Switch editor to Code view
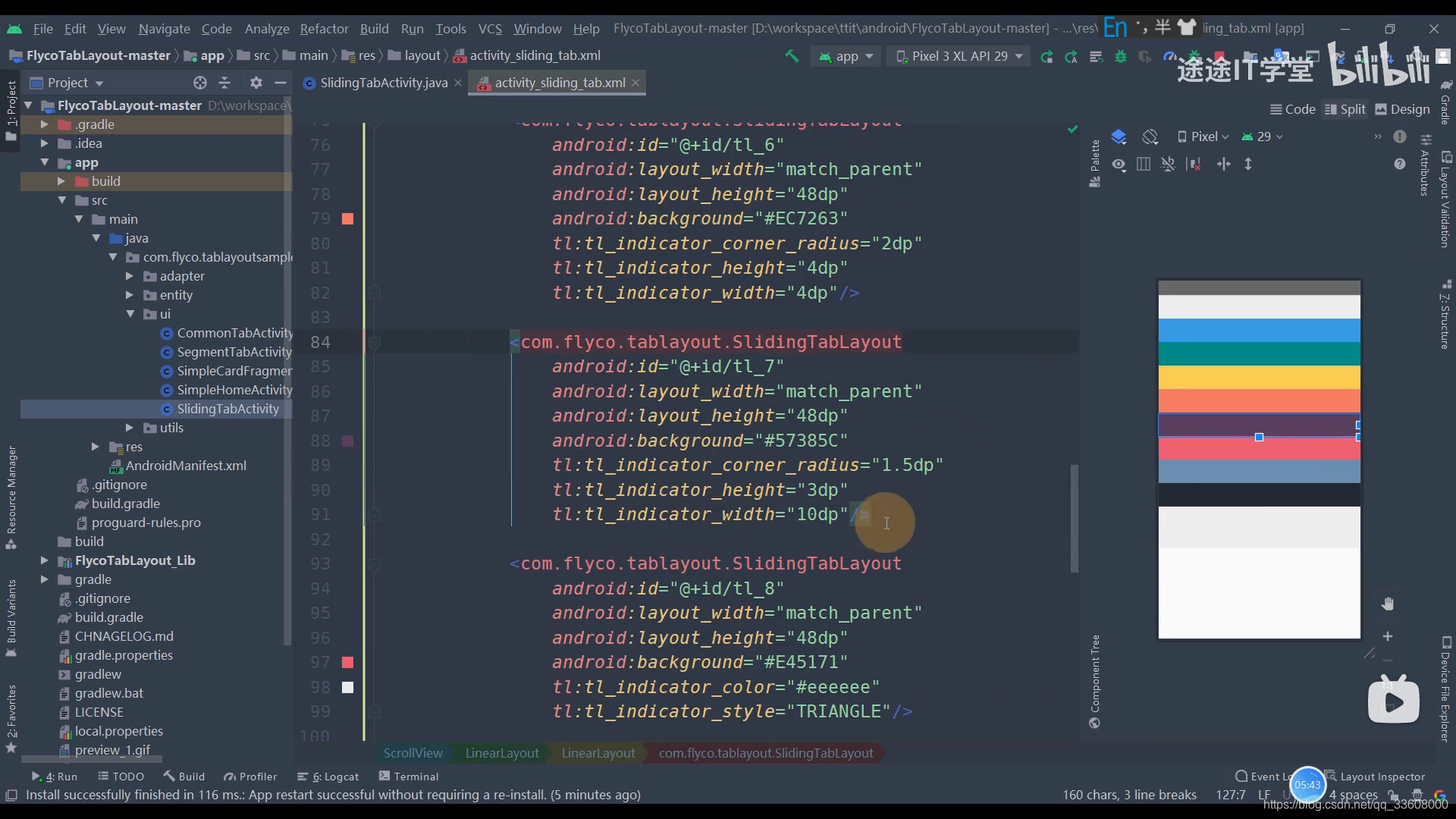 [1293, 109]
